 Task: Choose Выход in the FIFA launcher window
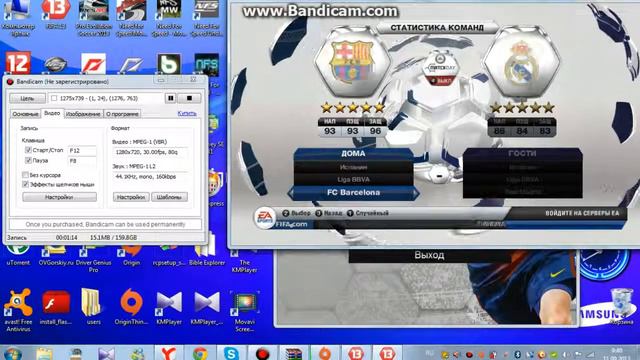429,256
